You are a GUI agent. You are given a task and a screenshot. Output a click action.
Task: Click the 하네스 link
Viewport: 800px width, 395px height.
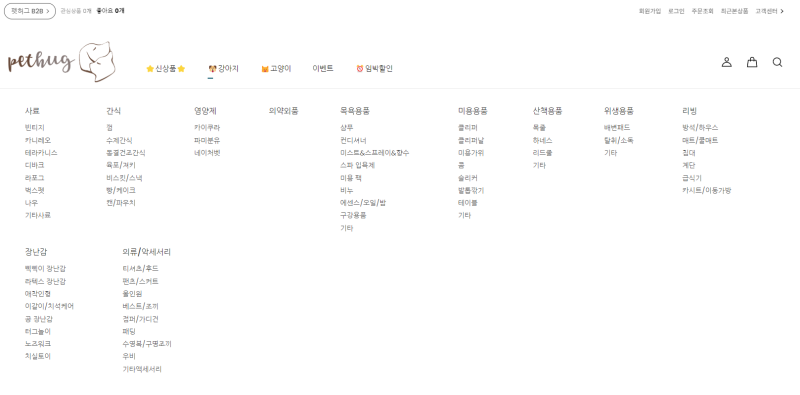(x=542, y=140)
